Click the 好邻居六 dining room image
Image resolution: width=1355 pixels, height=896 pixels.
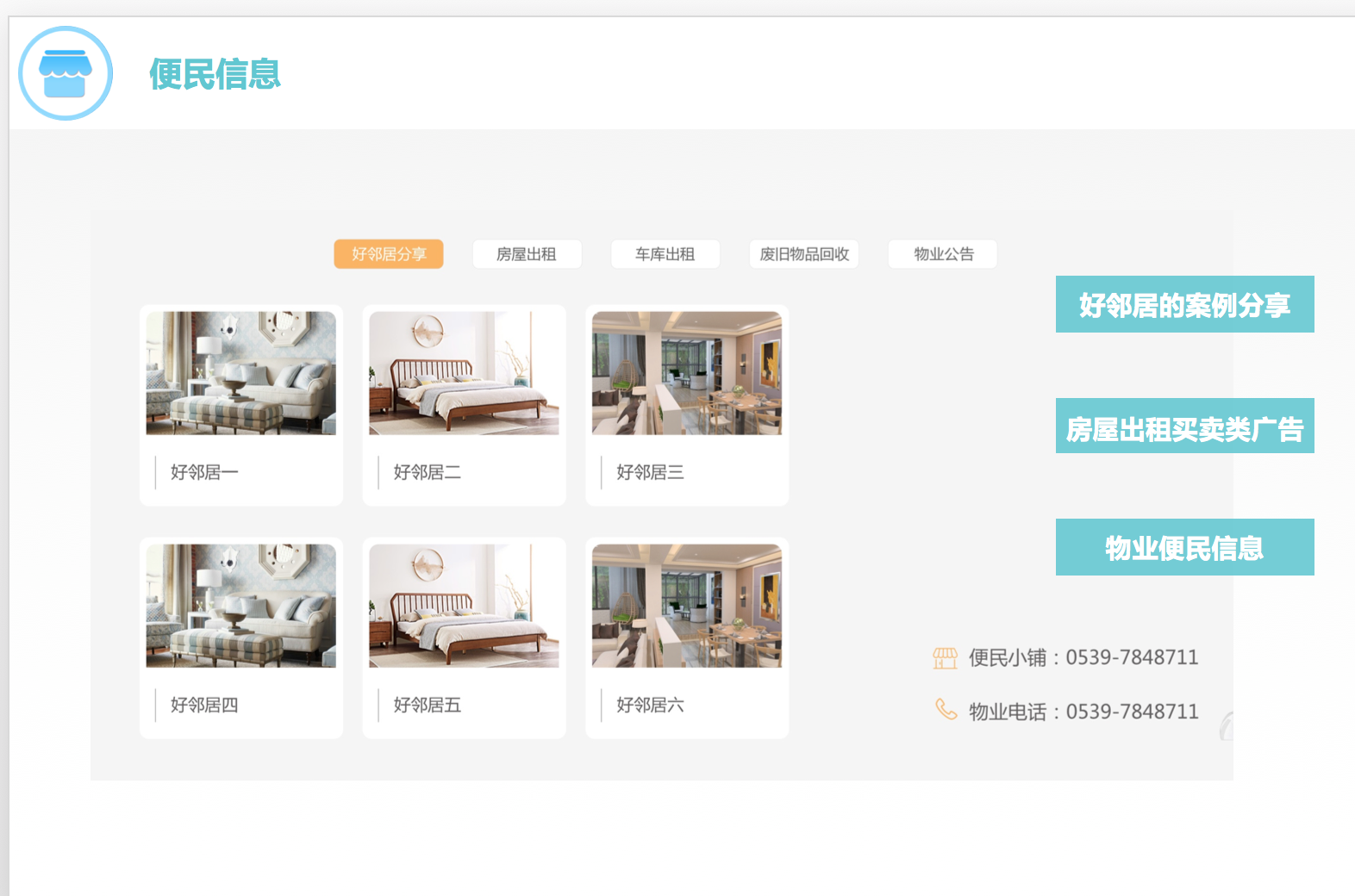(687, 606)
